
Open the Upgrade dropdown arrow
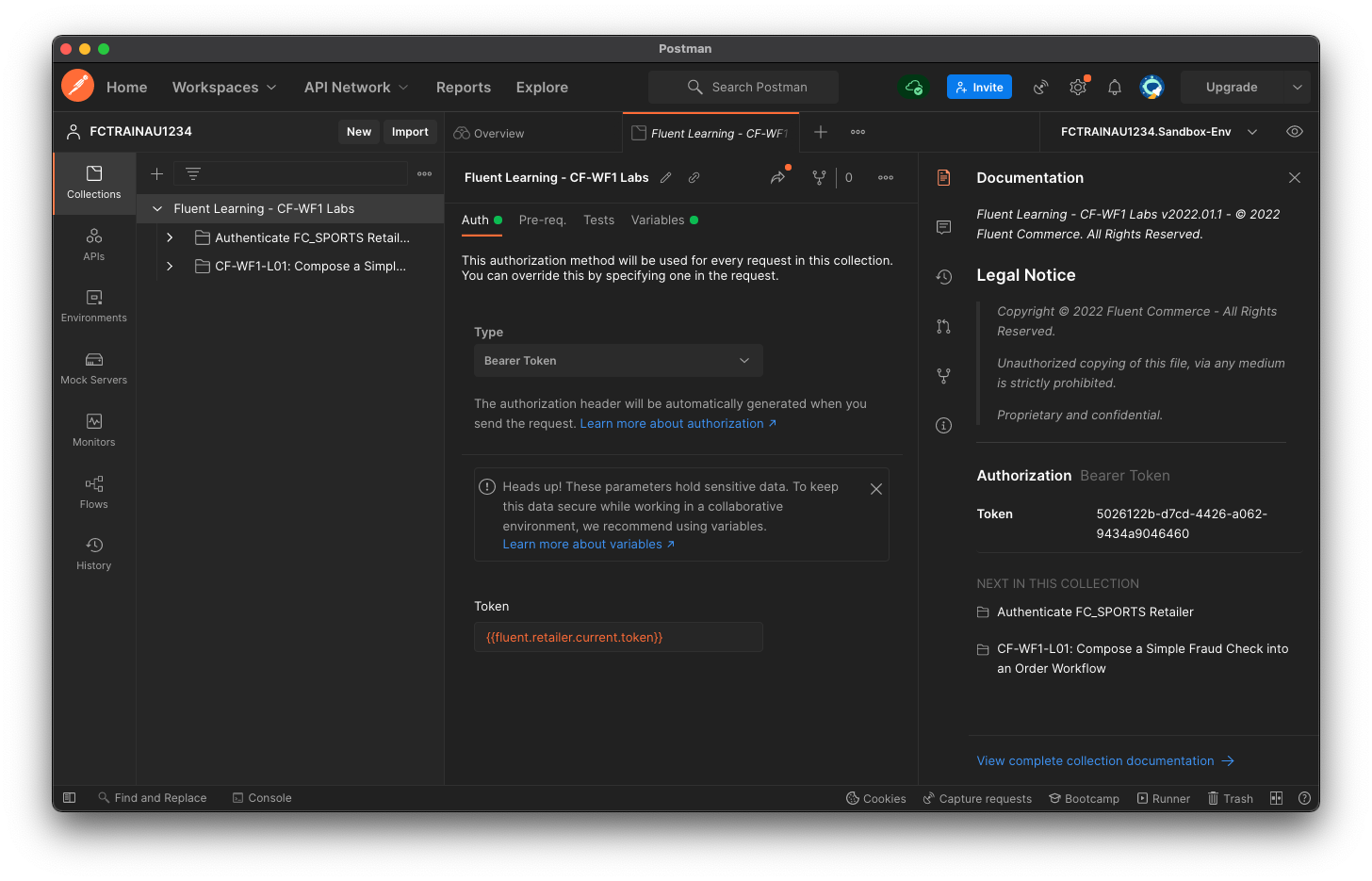coord(1297,87)
